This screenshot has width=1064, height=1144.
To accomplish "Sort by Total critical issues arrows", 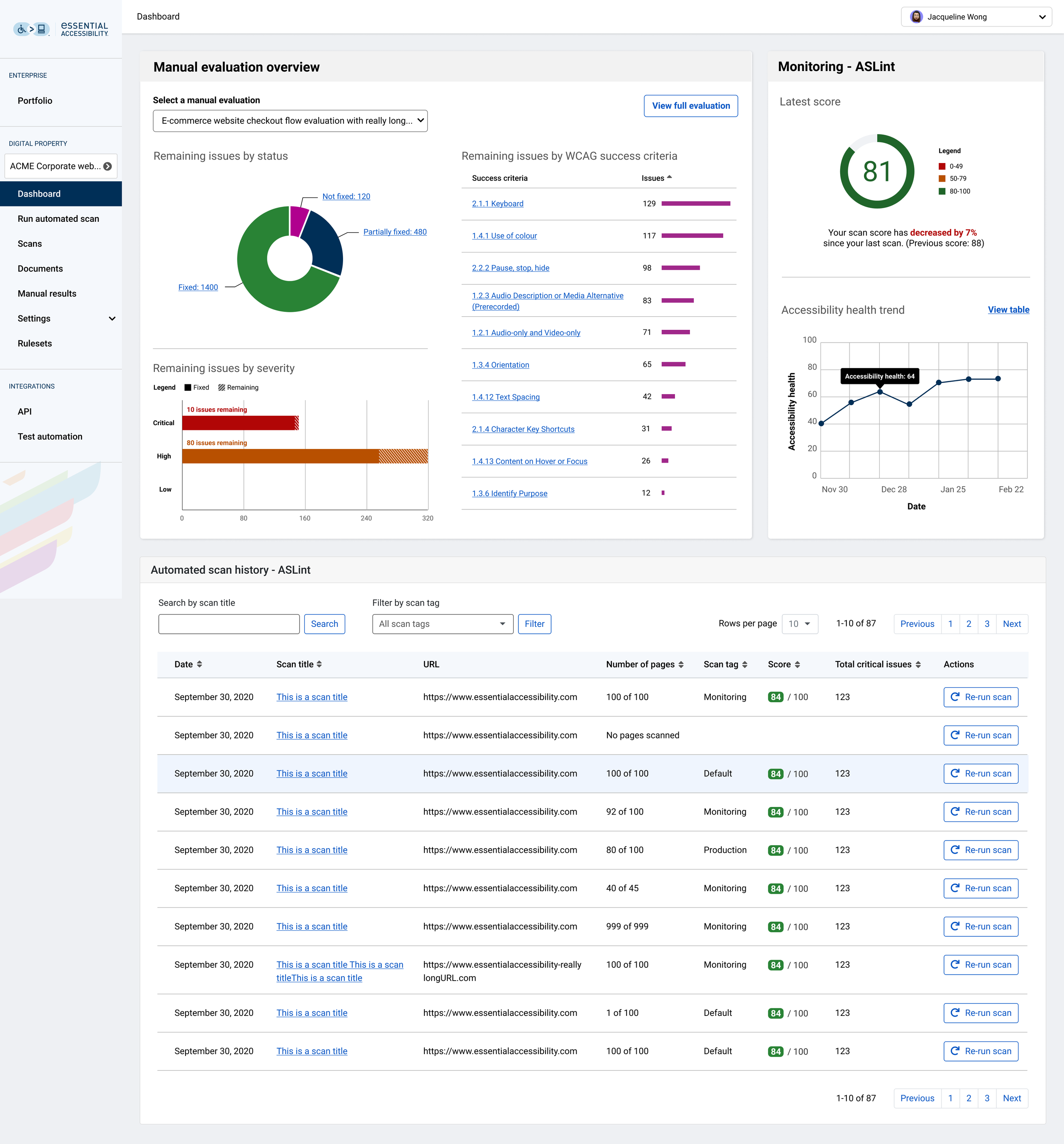I will [x=918, y=664].
